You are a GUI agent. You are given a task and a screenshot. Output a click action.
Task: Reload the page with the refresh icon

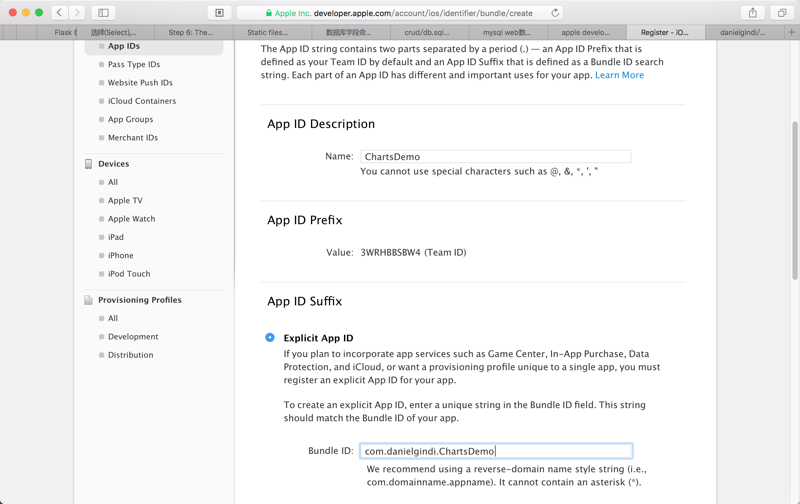point(555,13)
